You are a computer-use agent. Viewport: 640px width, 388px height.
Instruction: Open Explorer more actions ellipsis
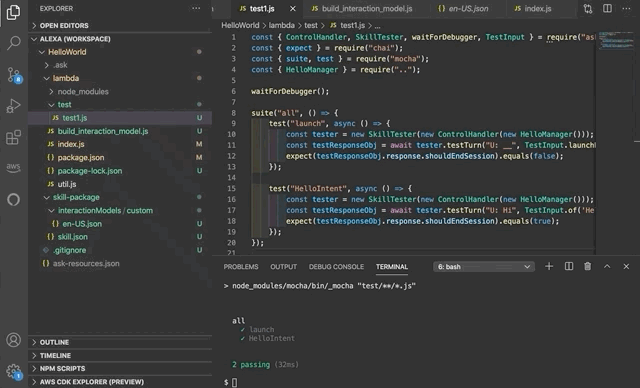click(196, 8)
